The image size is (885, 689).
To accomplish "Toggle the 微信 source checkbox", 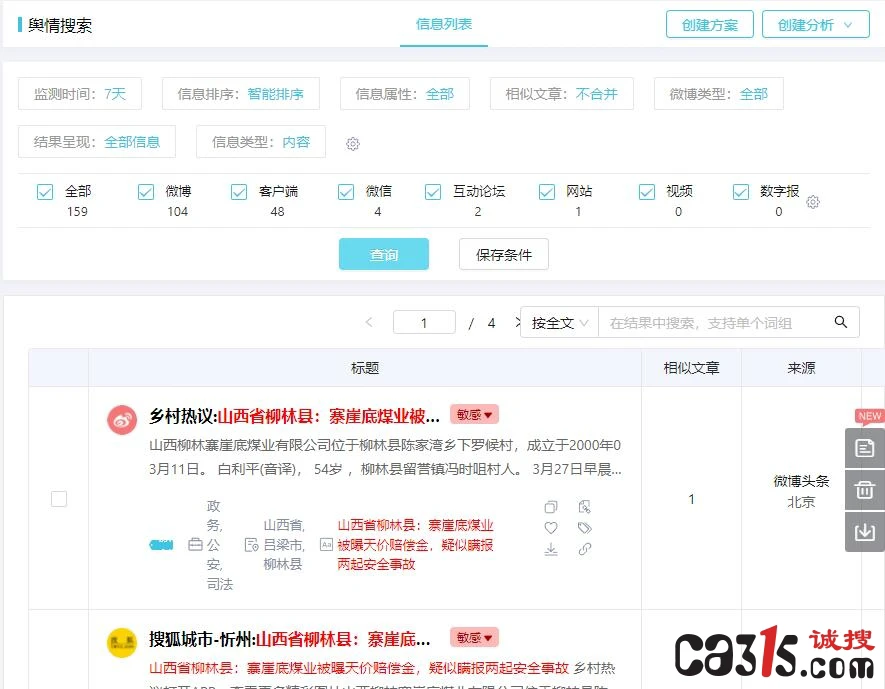I will [x=346, y=192].
